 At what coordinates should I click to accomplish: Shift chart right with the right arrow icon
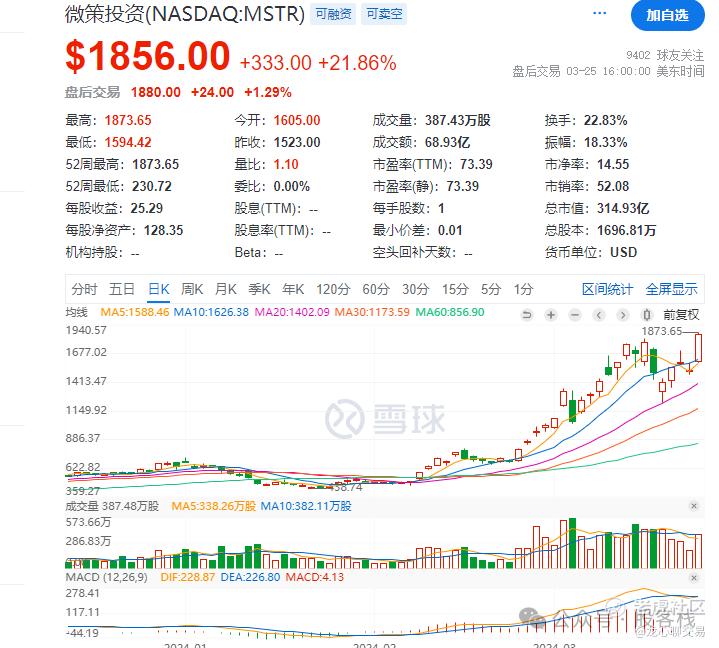[623, 315]
